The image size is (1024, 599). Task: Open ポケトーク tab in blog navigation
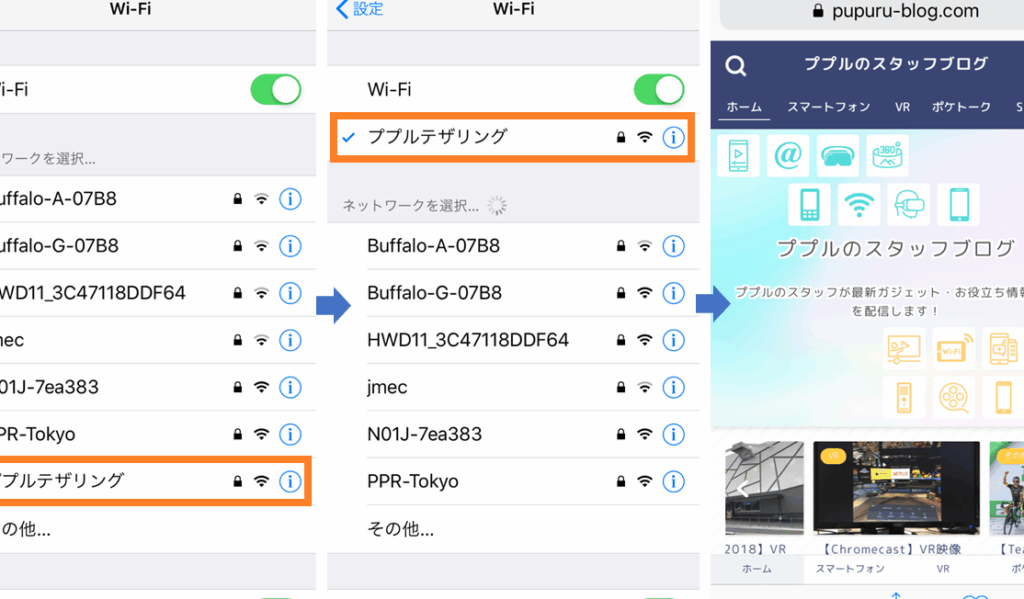(961, 107)
